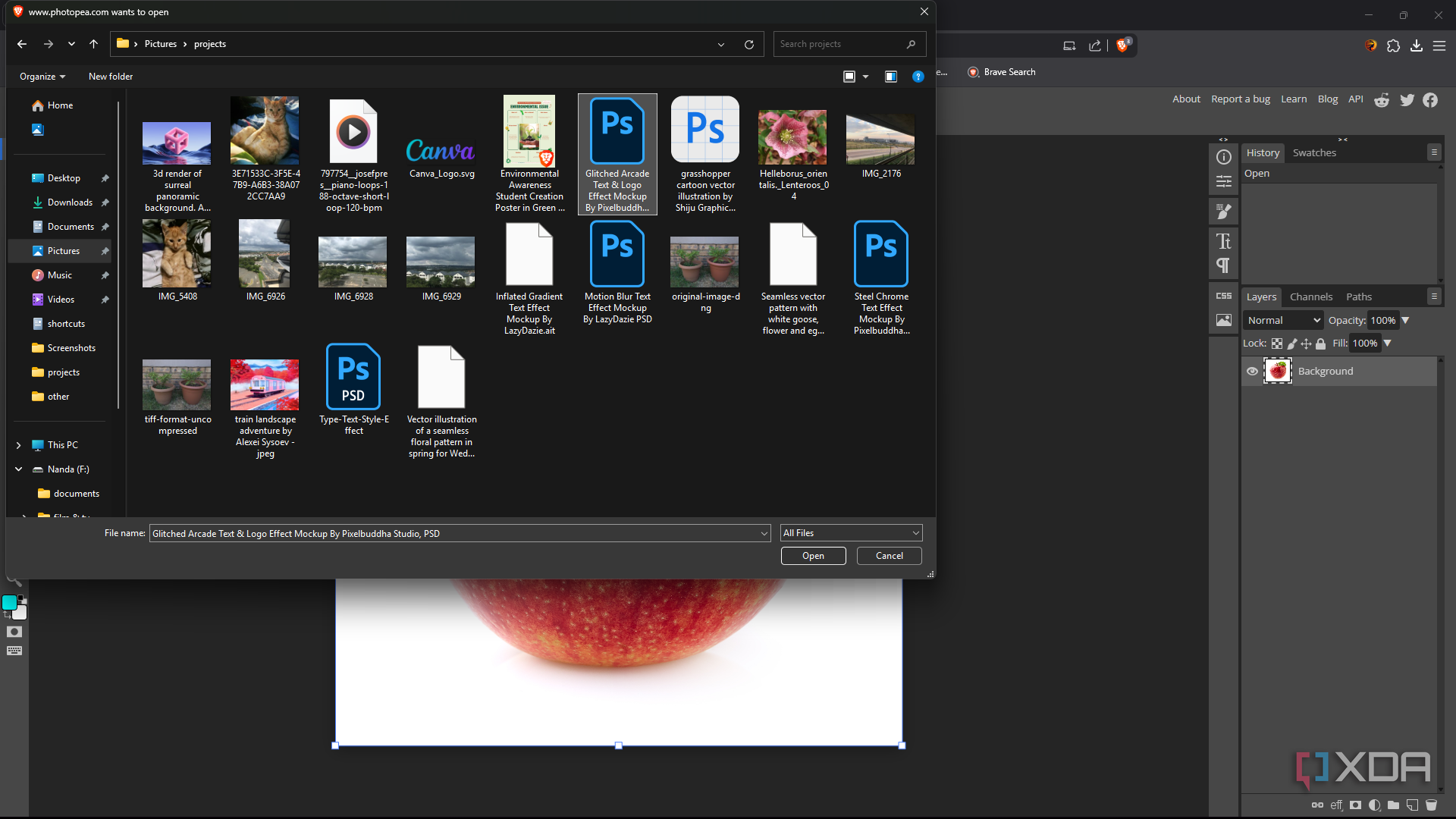Click the New folder button
The height and width of the screenshot is (819, 1456).
click(x=111, y=77)
